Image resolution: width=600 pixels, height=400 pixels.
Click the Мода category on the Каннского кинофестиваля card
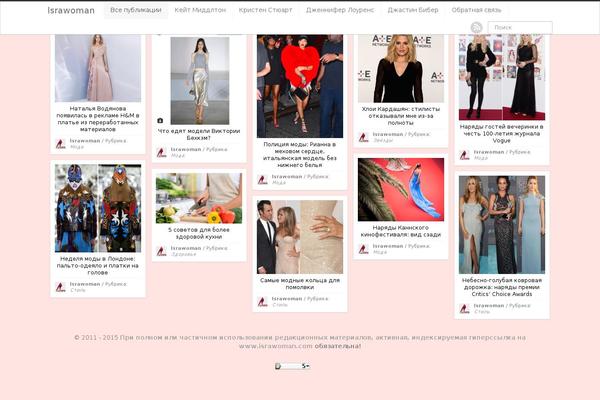pyautogui.click(x=380, y=252)
